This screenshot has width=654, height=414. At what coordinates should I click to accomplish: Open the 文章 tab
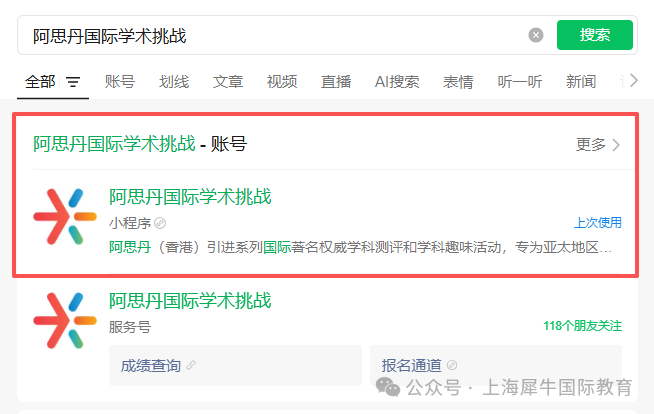click(x=228, y=82)
